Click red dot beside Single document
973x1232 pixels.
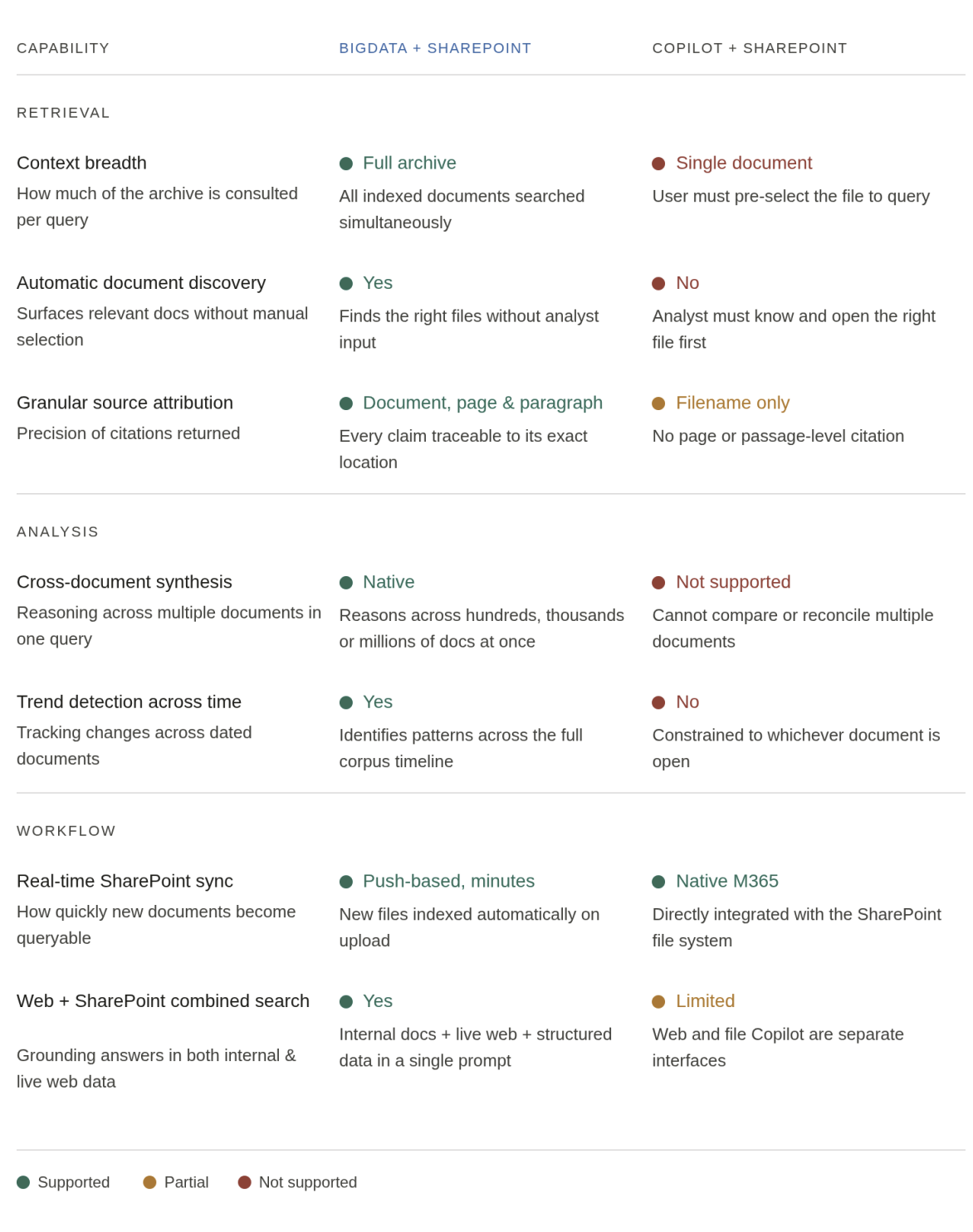click(x=658, y=164)
